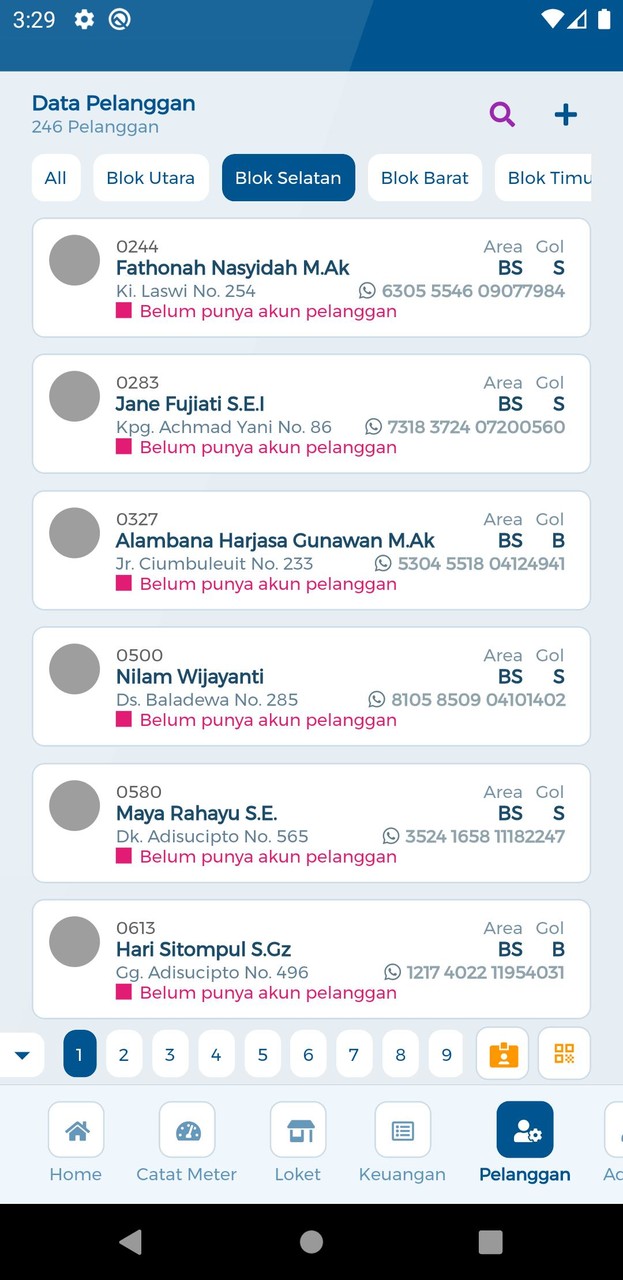Open the QR code scanner icon
The width and height of the screenshot is (623, 1280).
(x=564, y=1053)
